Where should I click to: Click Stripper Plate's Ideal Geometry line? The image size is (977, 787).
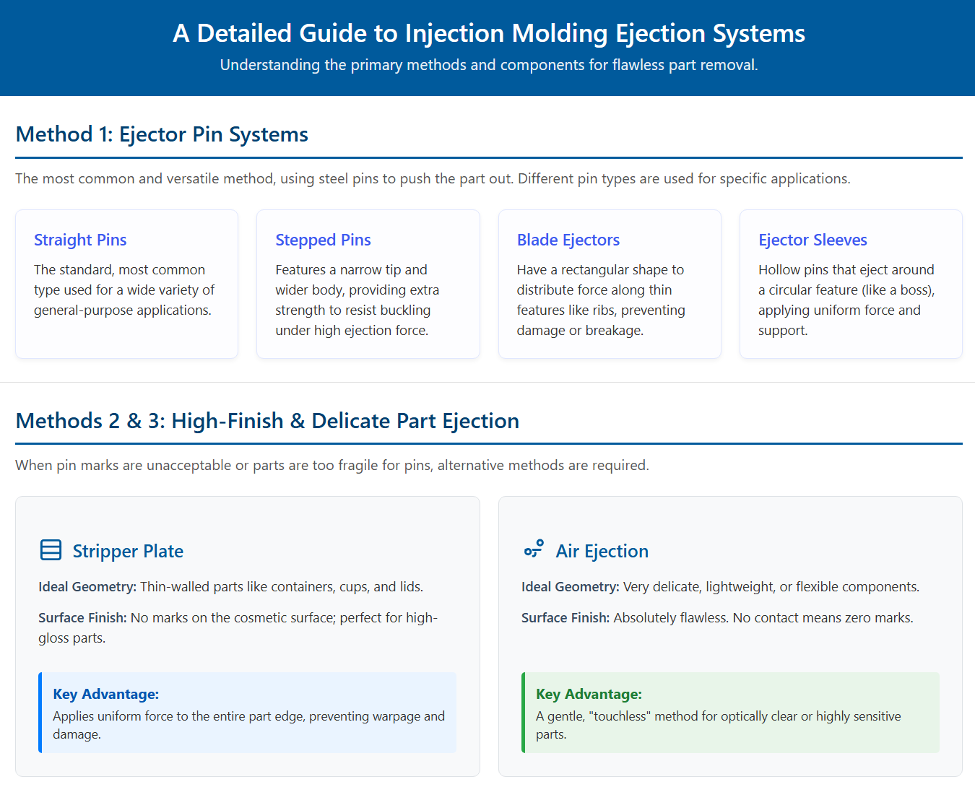(231, 586)
